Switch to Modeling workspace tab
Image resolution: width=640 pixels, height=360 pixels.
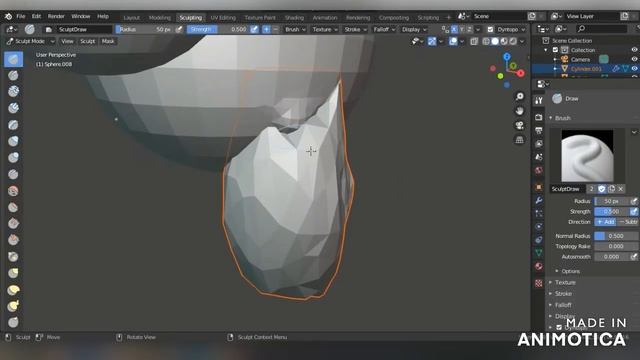click(160, 18)
